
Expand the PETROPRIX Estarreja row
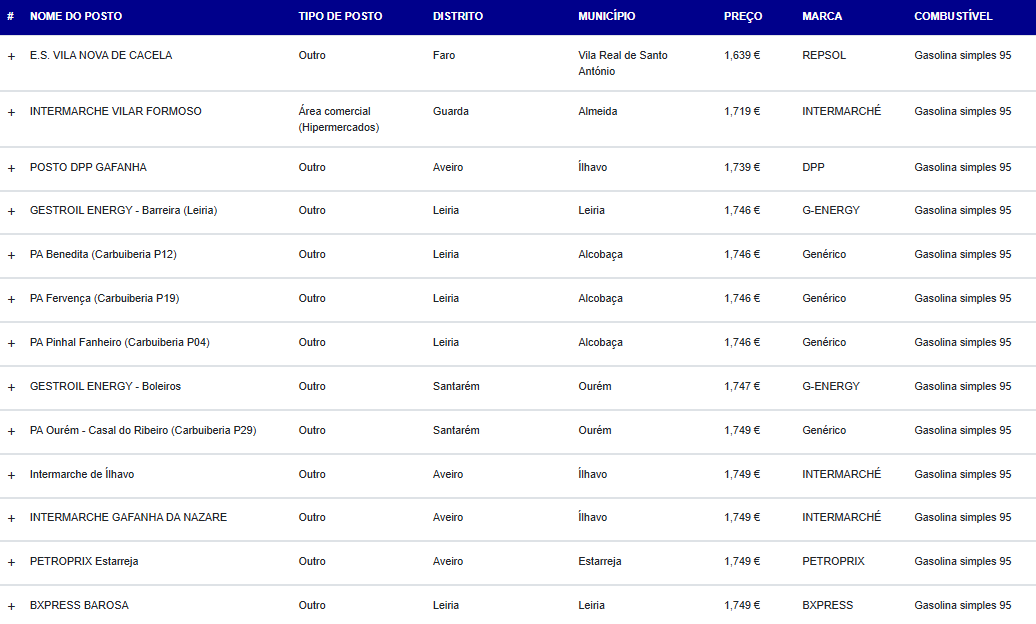[11, 563]
